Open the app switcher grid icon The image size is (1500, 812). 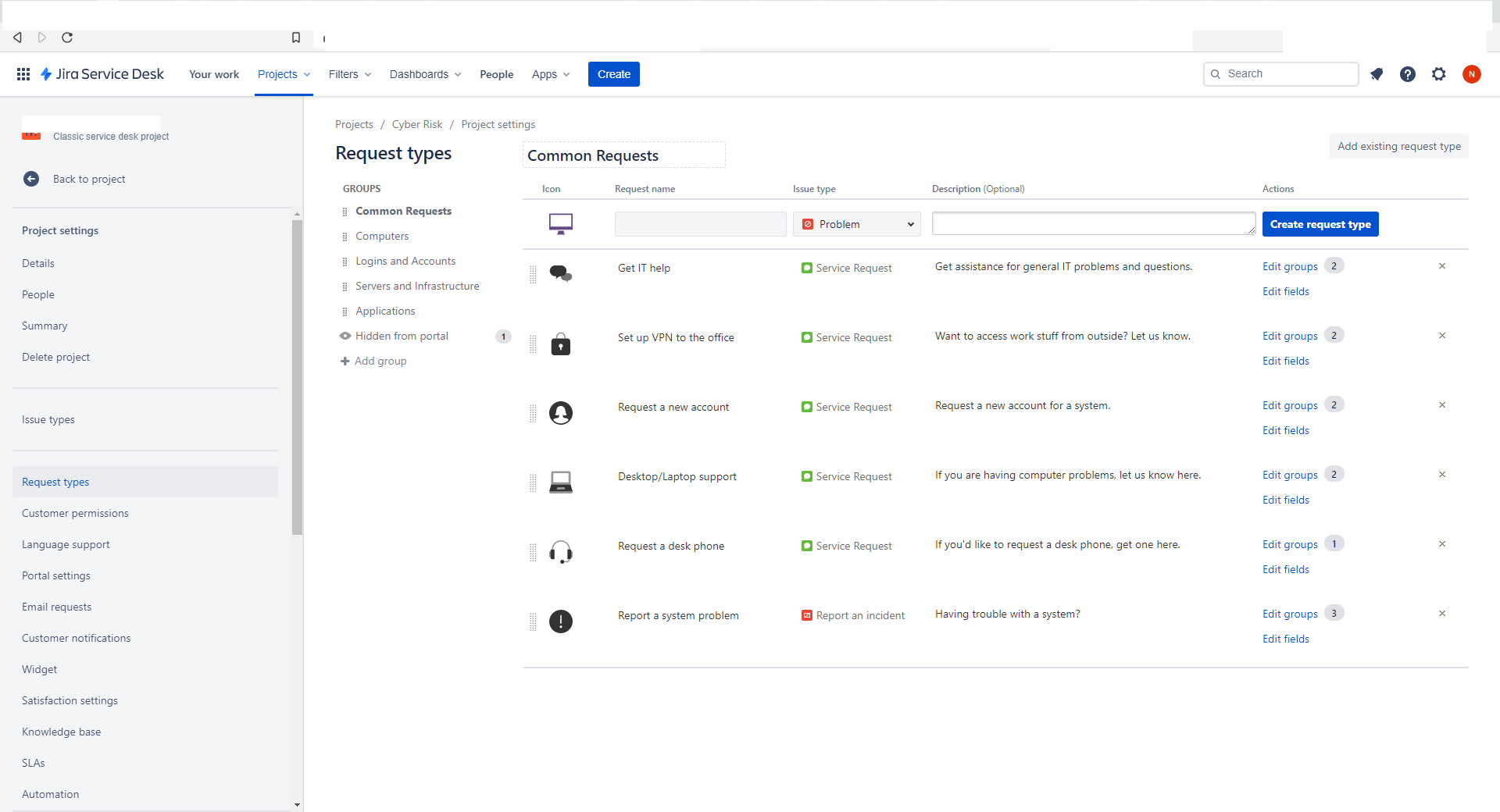pos(23,74)
